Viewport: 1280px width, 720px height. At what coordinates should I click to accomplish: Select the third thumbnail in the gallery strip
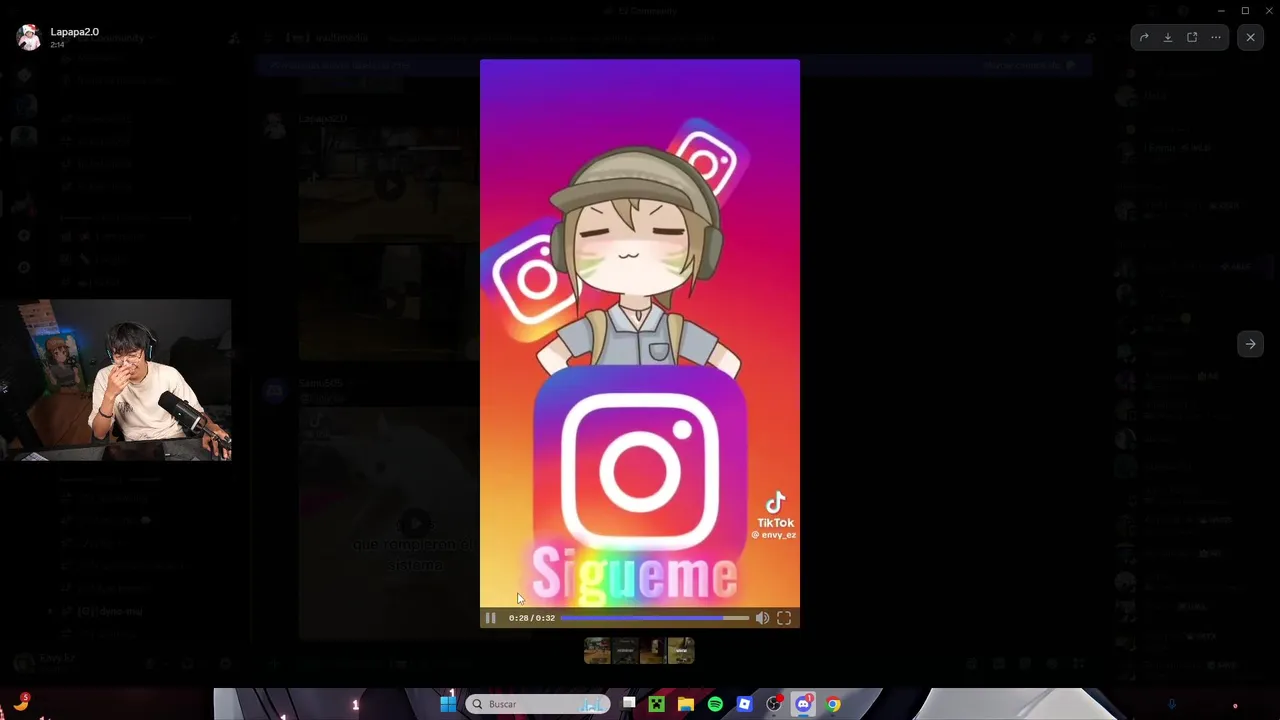[x=653, y=651]
